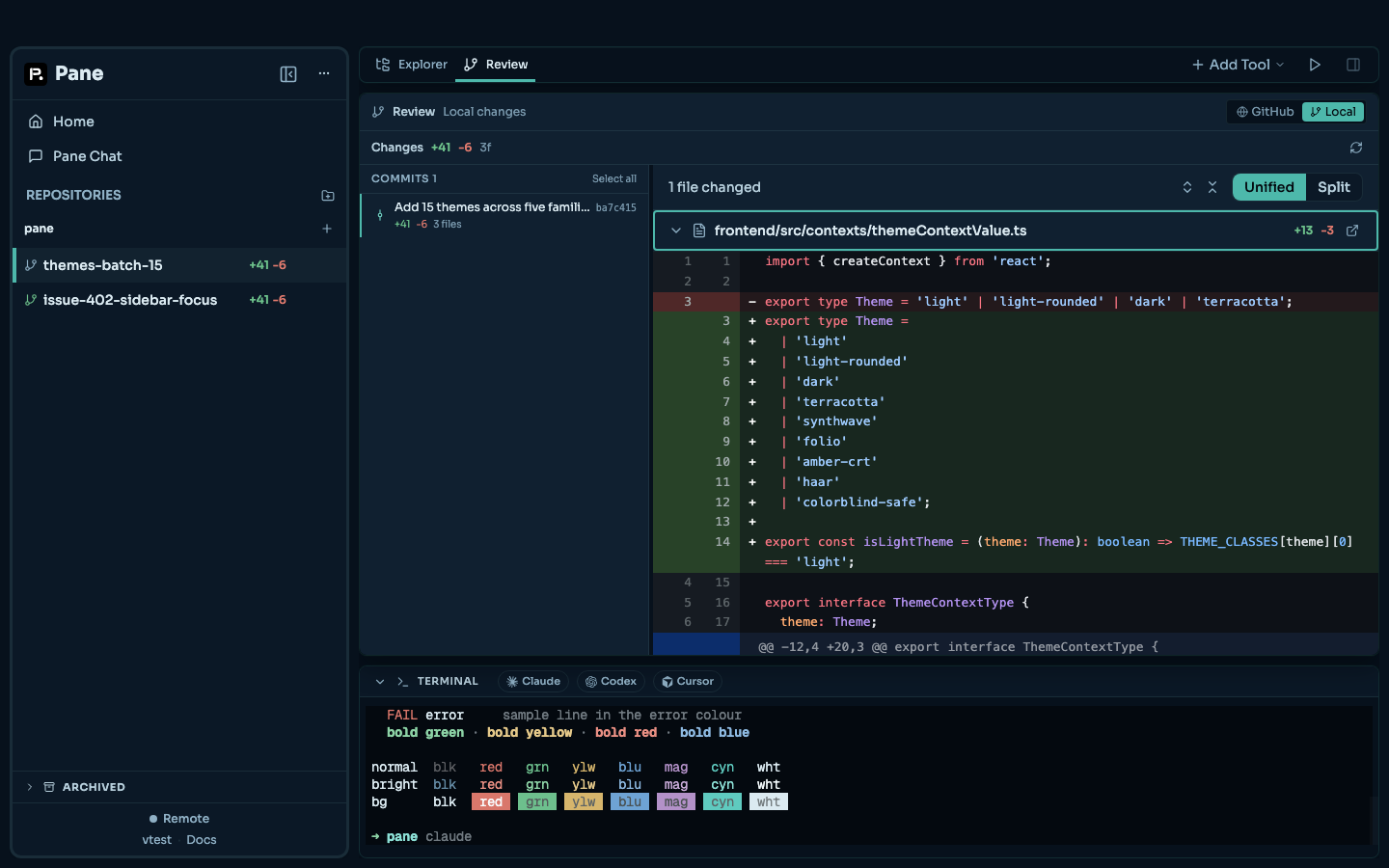Switch diff view to Split

(1334, 187)
